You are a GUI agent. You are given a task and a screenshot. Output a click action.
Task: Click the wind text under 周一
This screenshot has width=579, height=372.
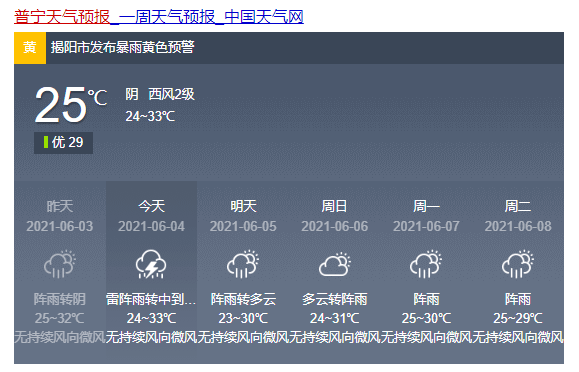tap(426, 337)
